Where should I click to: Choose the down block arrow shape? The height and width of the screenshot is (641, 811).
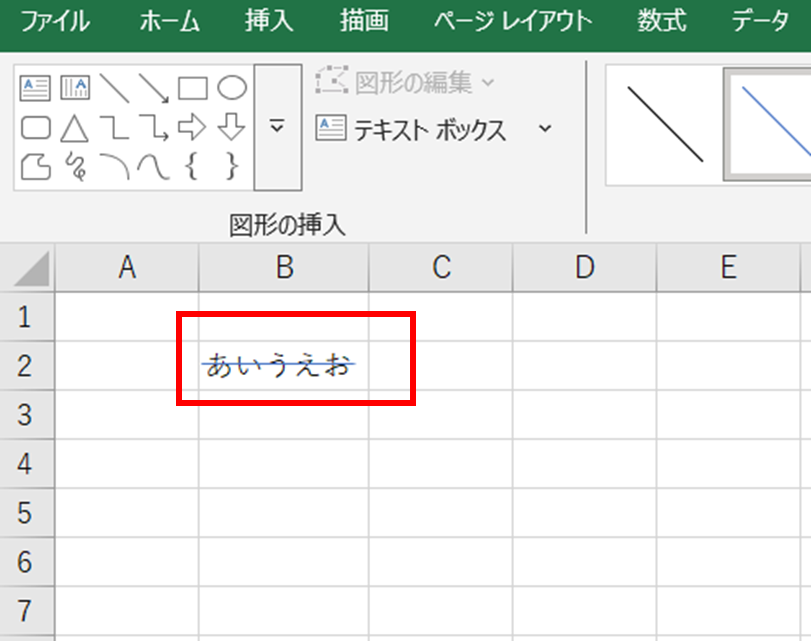tap(232, 128)
